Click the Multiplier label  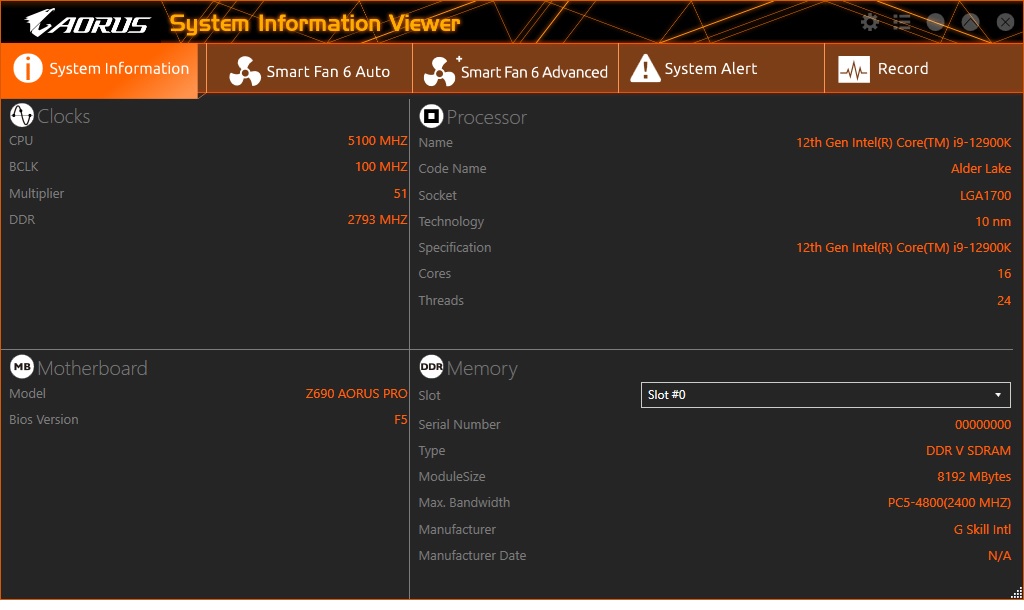pyautogui.click(x=37, y=193)
